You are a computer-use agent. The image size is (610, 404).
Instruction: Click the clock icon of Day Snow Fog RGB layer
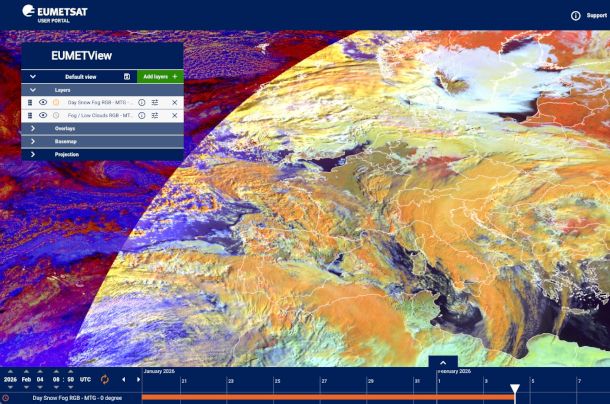coord(56,102)
